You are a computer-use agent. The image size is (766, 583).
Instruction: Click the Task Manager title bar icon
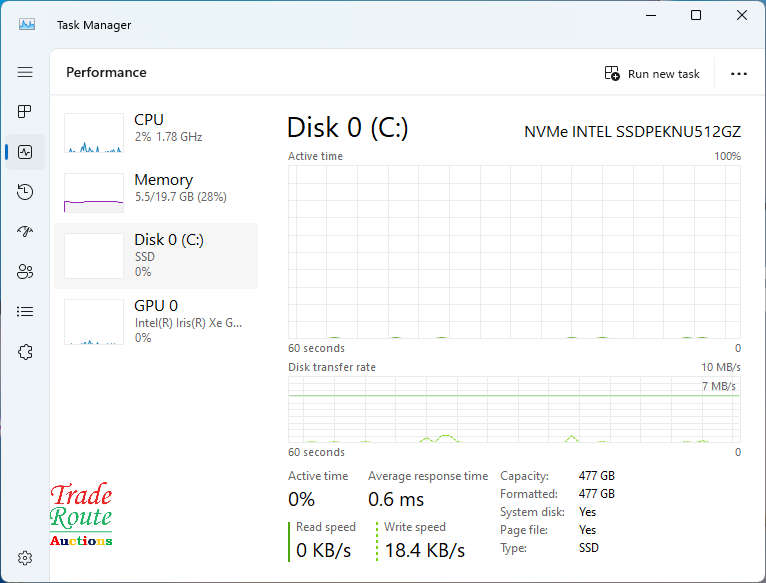[x=27, y=24]
